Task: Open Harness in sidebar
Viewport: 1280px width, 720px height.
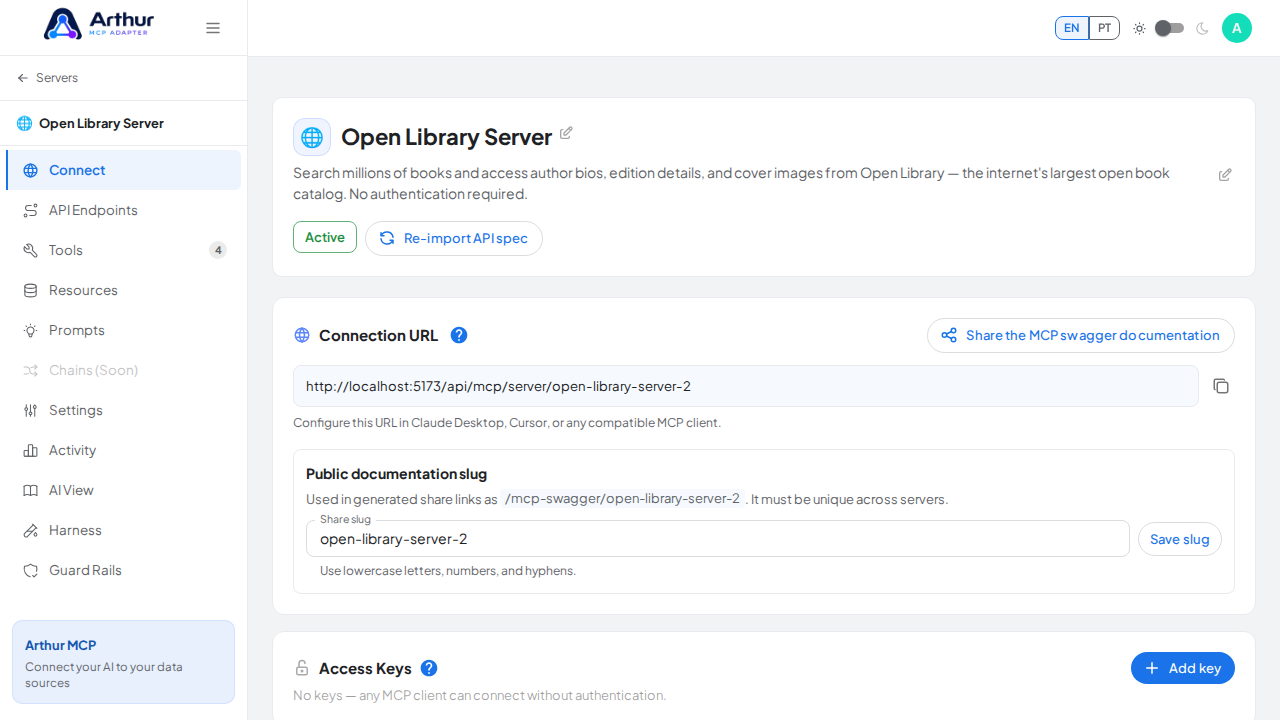Action: tap(124, 530)
